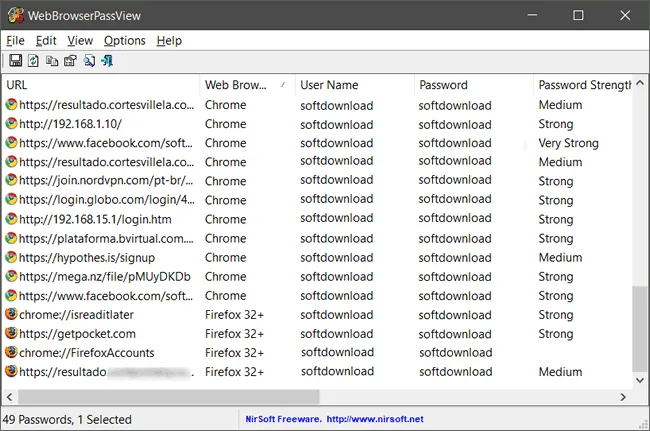This screenshot has height=431, width=650.
Task: Click user name cell in mega.nz row
Action: coord(337,276)
